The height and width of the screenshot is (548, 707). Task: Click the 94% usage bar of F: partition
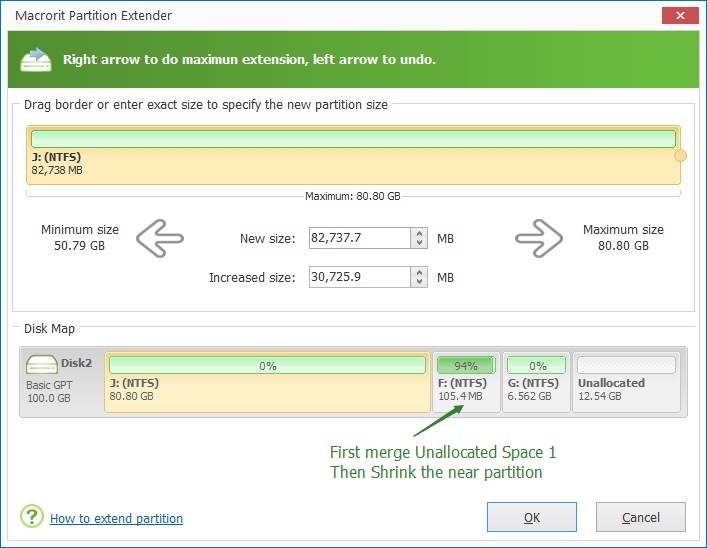[466, 365]
